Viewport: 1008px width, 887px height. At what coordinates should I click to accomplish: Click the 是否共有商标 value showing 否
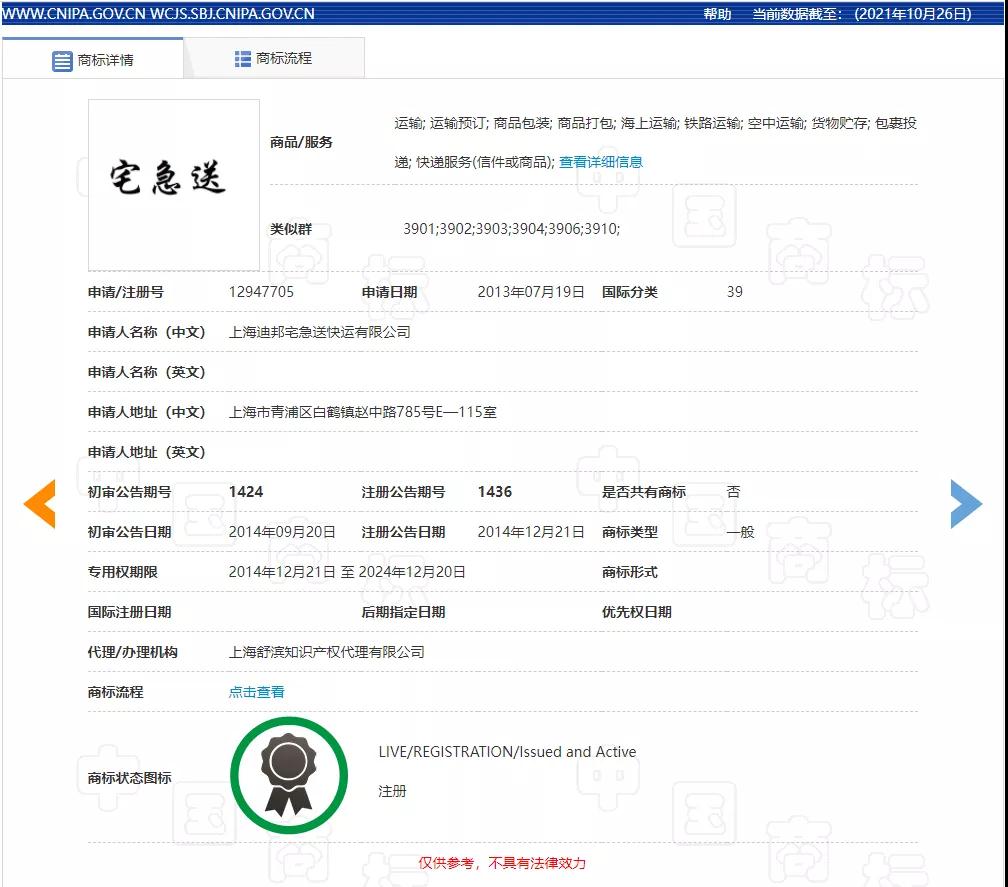735,491
